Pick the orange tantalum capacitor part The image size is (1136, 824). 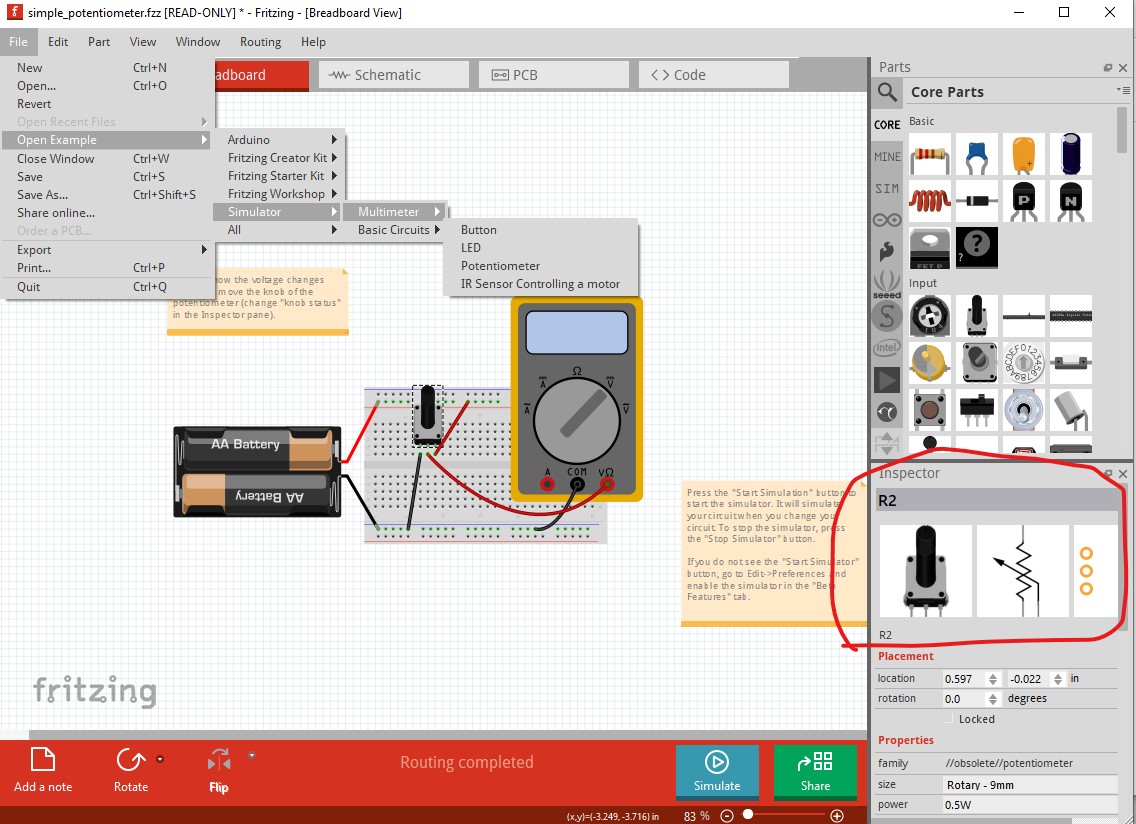coord(1024,154)
